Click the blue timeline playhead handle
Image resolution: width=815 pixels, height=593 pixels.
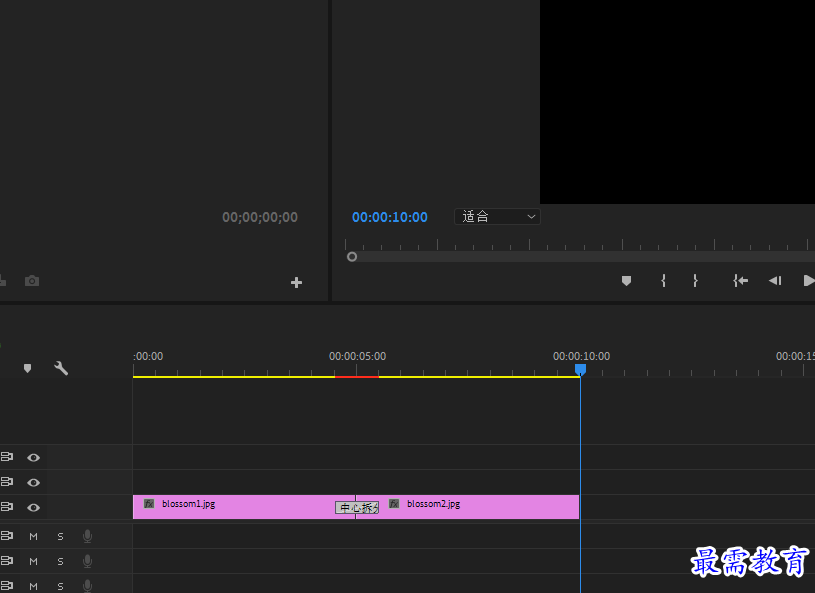point(581,369)
